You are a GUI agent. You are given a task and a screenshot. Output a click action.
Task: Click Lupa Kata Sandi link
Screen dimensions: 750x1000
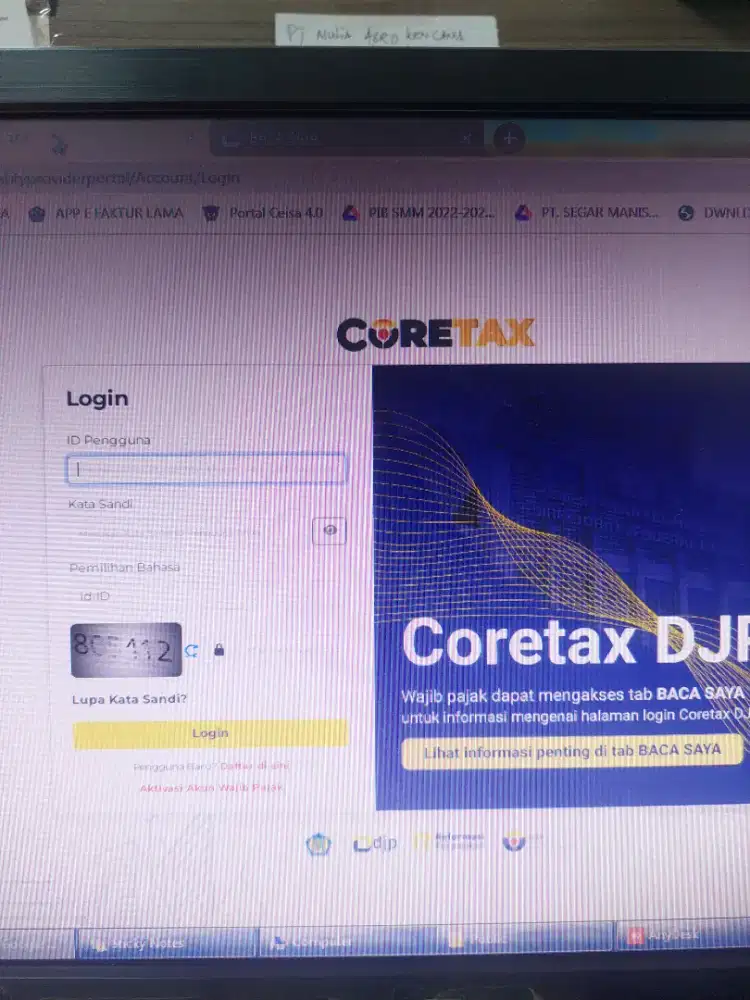coord(129,699)
